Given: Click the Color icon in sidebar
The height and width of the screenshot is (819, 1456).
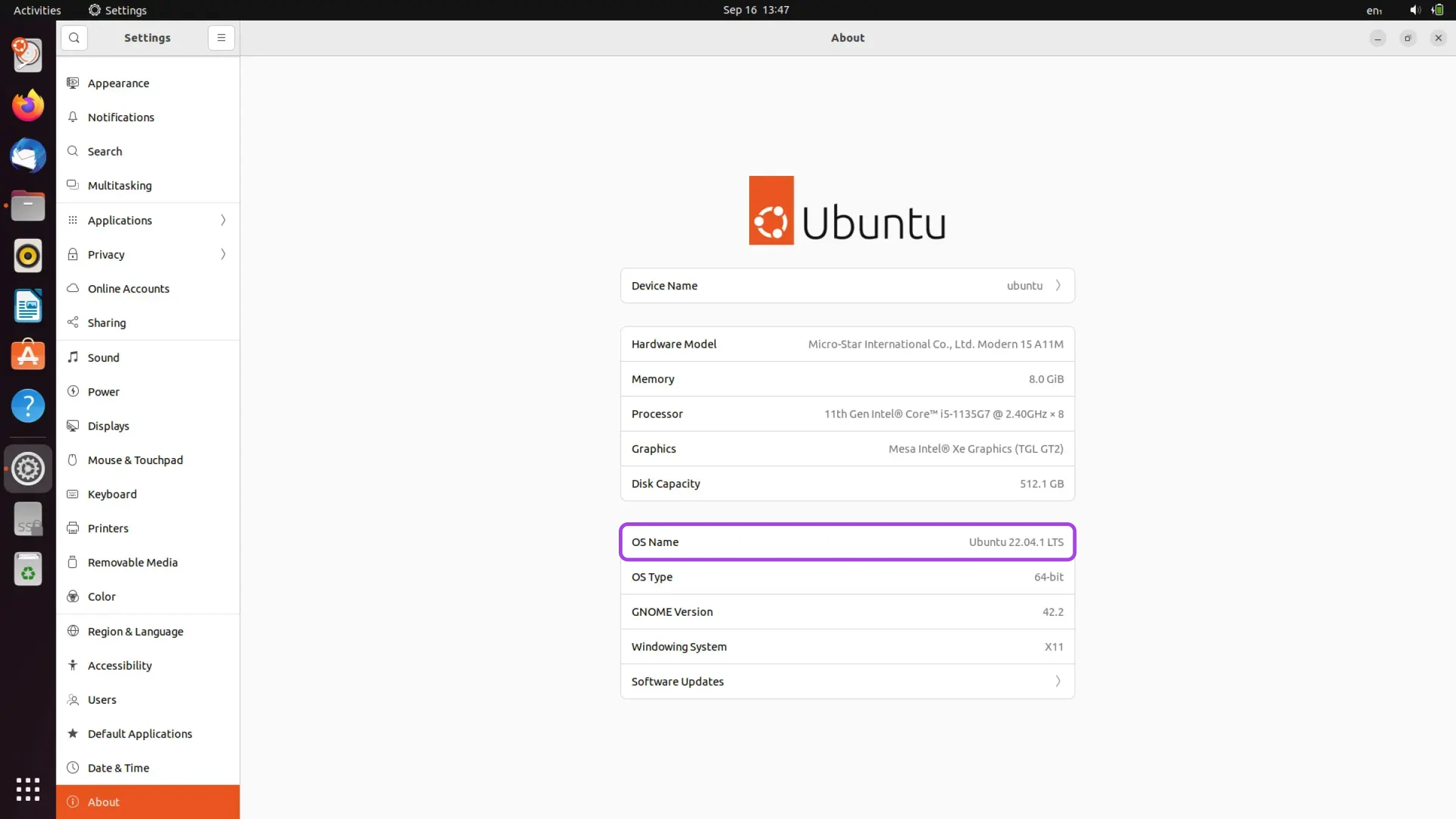Looking at the screenshot, I should [73, 596].
